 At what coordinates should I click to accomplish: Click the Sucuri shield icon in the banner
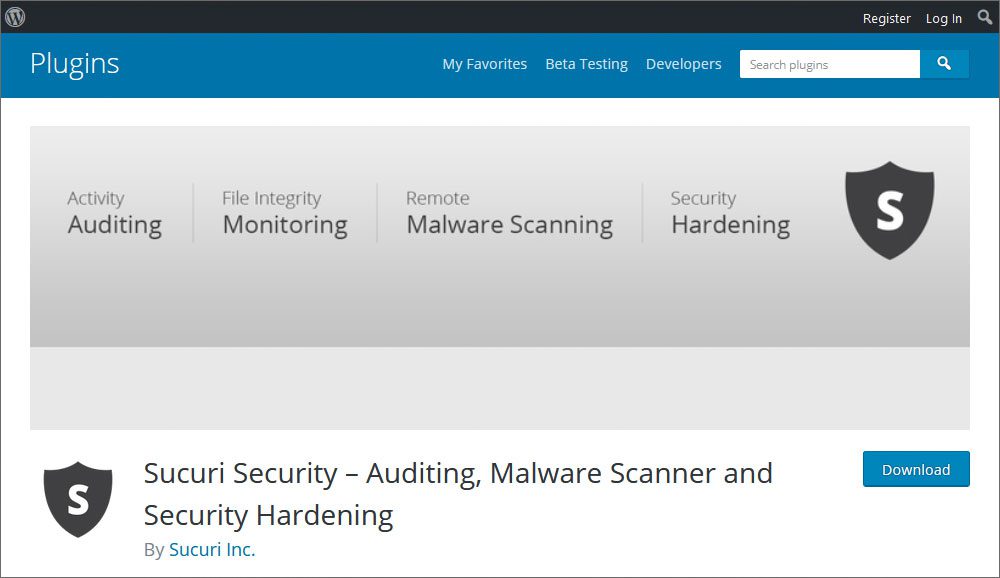point(889,209)
